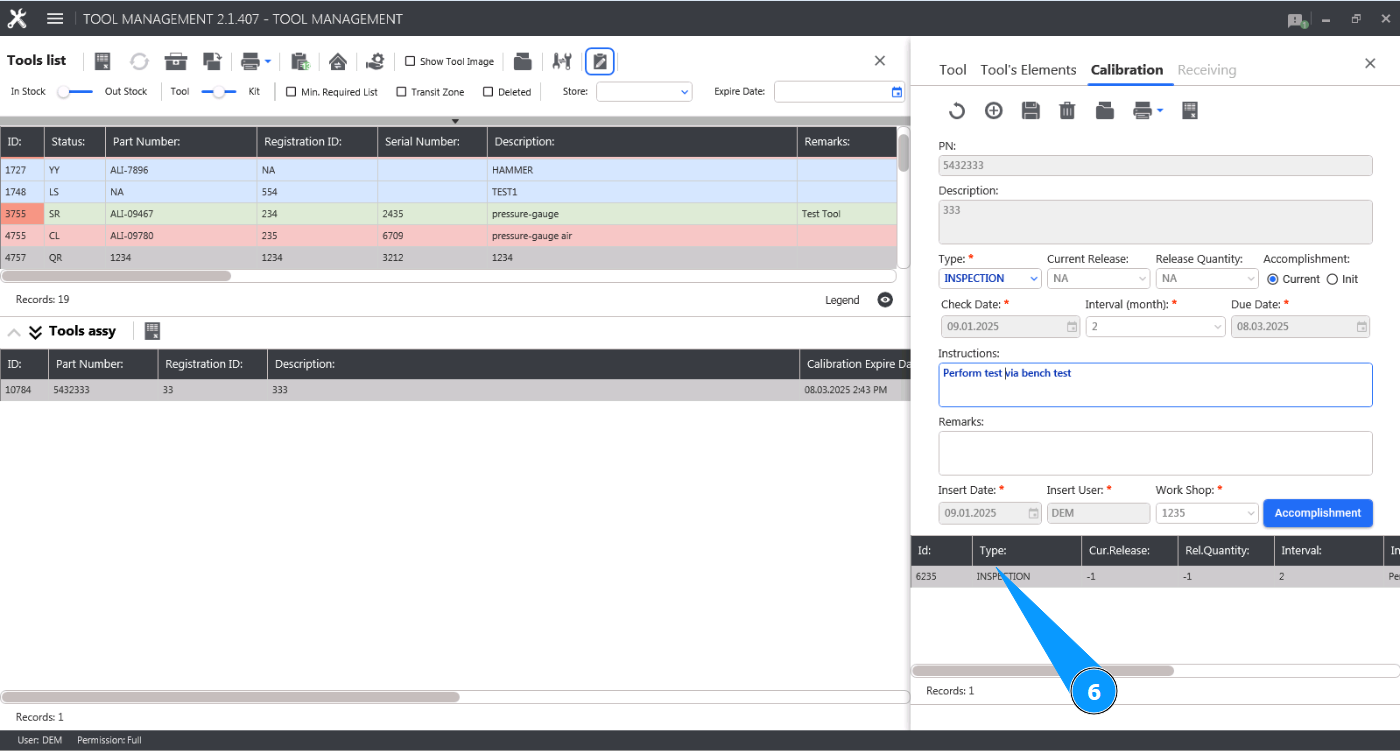This screenshot has width=1400, height=751.
Task: Open the Due Date calendar icon
Action: (1362, 327)
